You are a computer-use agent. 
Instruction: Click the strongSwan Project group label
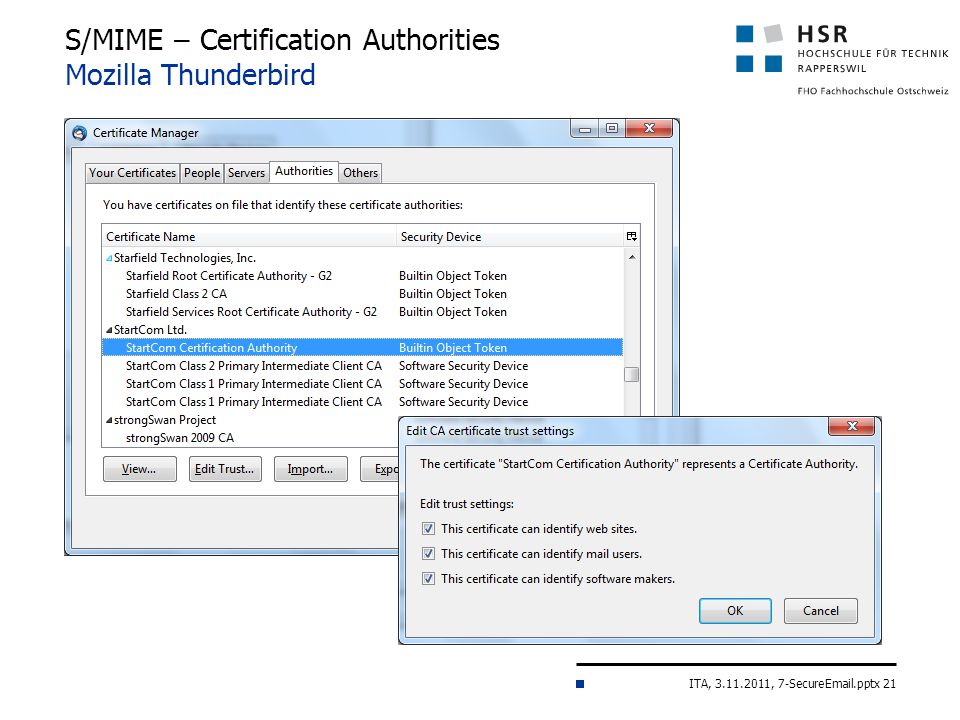[165, 420]
